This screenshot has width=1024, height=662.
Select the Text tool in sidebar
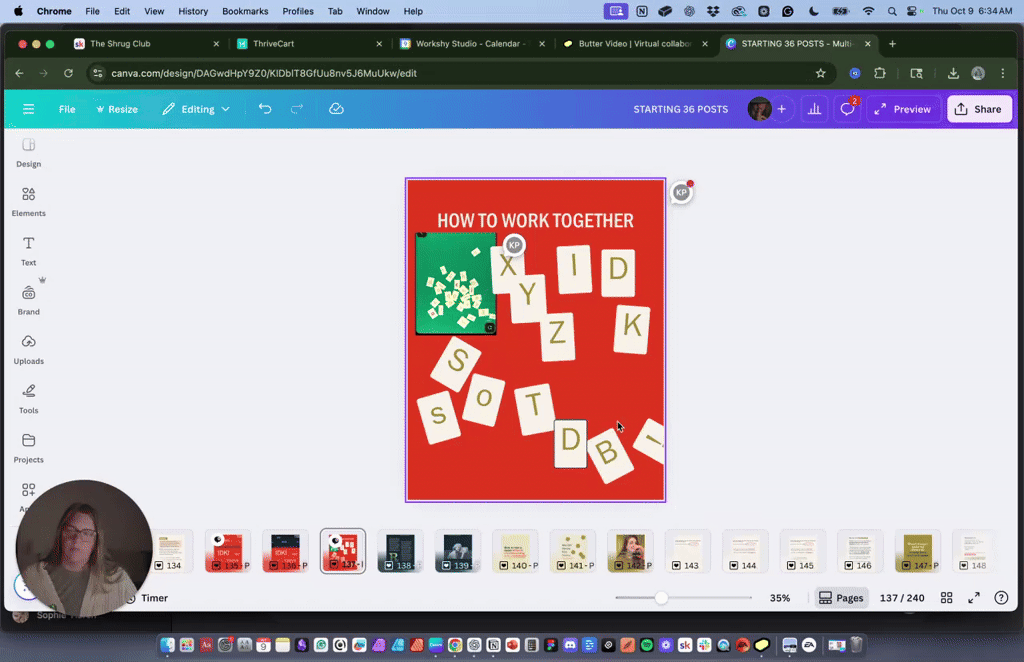point(28,251)
